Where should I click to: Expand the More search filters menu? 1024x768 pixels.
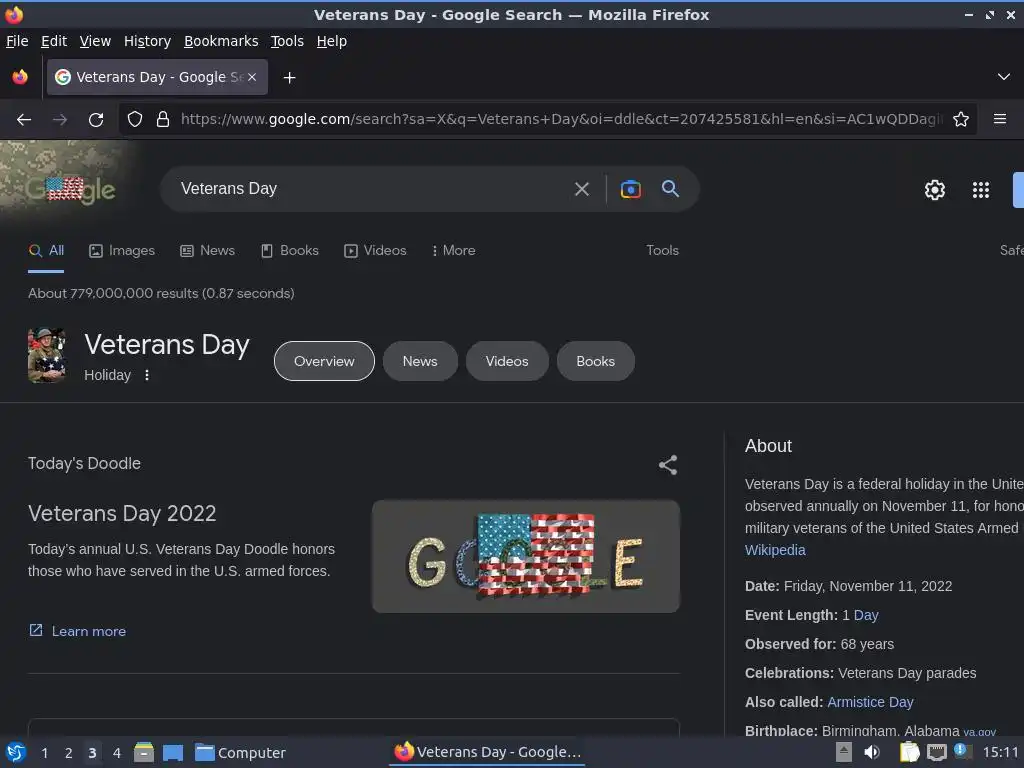pos(453,251)
